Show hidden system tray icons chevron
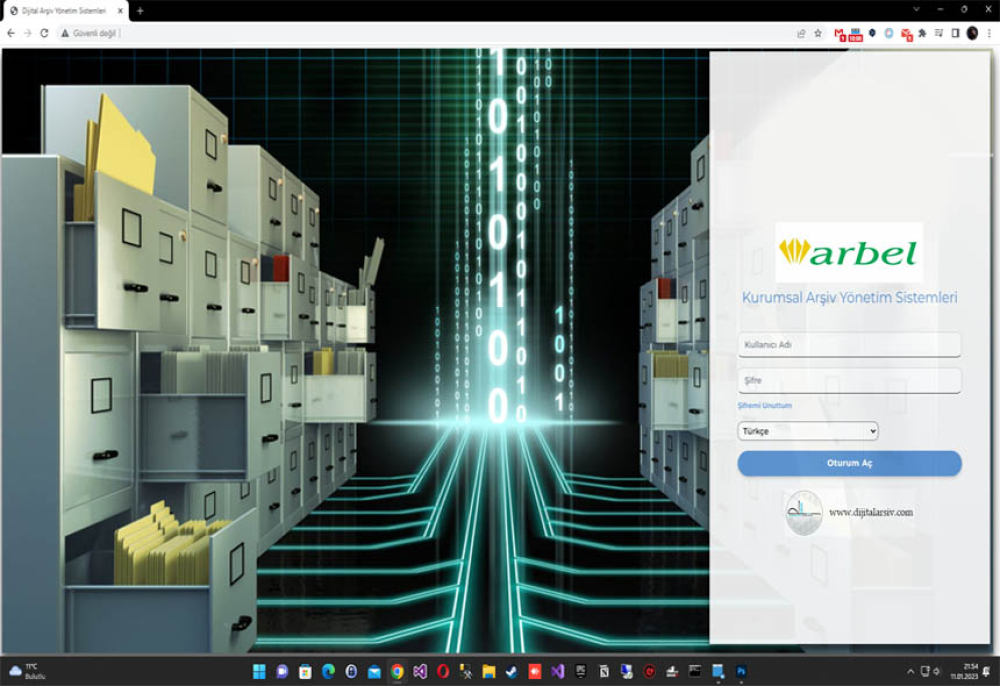The height and width of the screenshot is (686, 1000). click(910, 671)
